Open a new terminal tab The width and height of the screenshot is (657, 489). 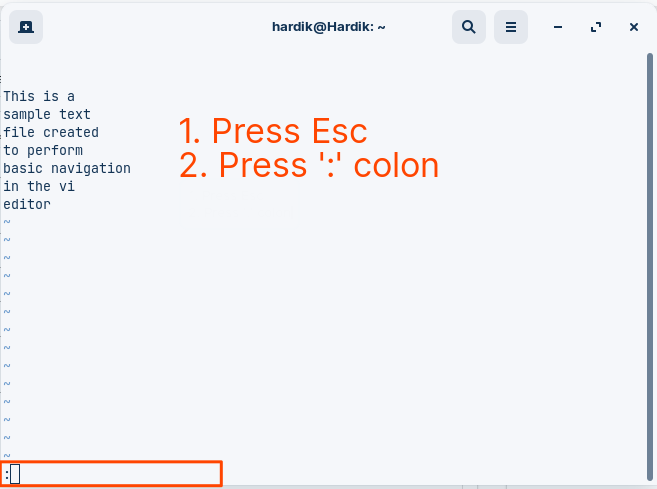coord(26,27)
